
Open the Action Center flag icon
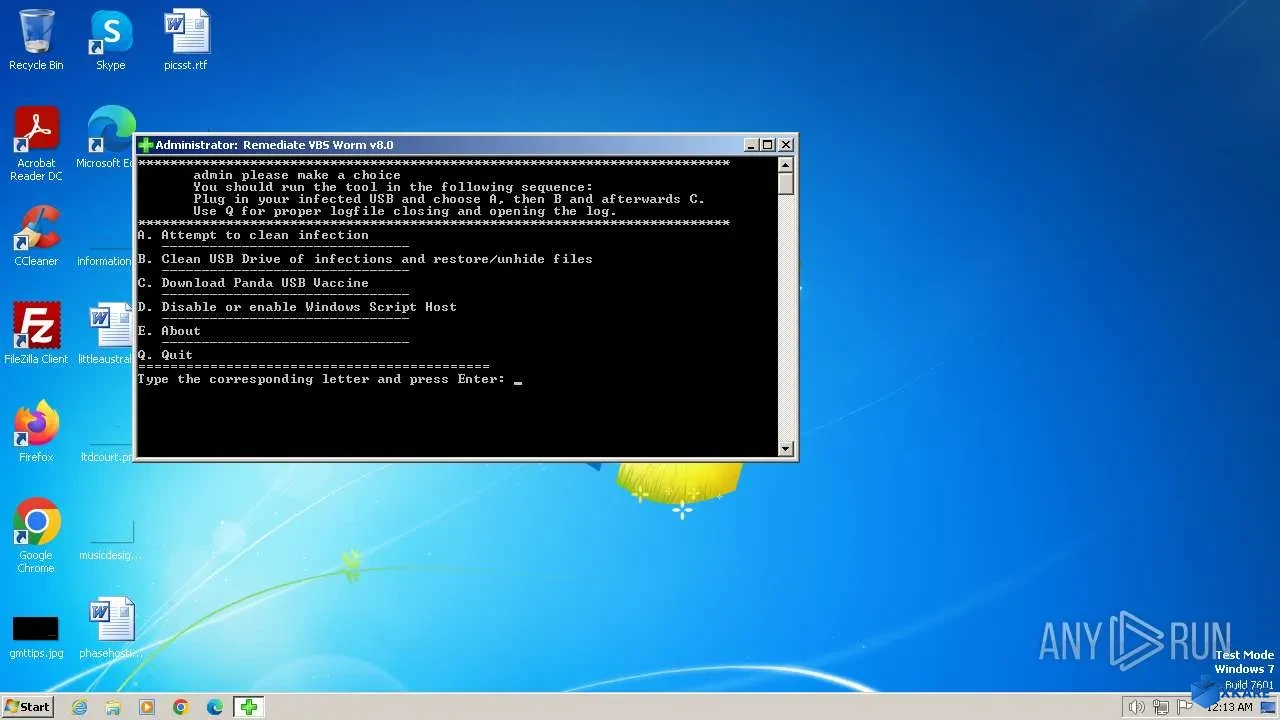(1185, 707)
